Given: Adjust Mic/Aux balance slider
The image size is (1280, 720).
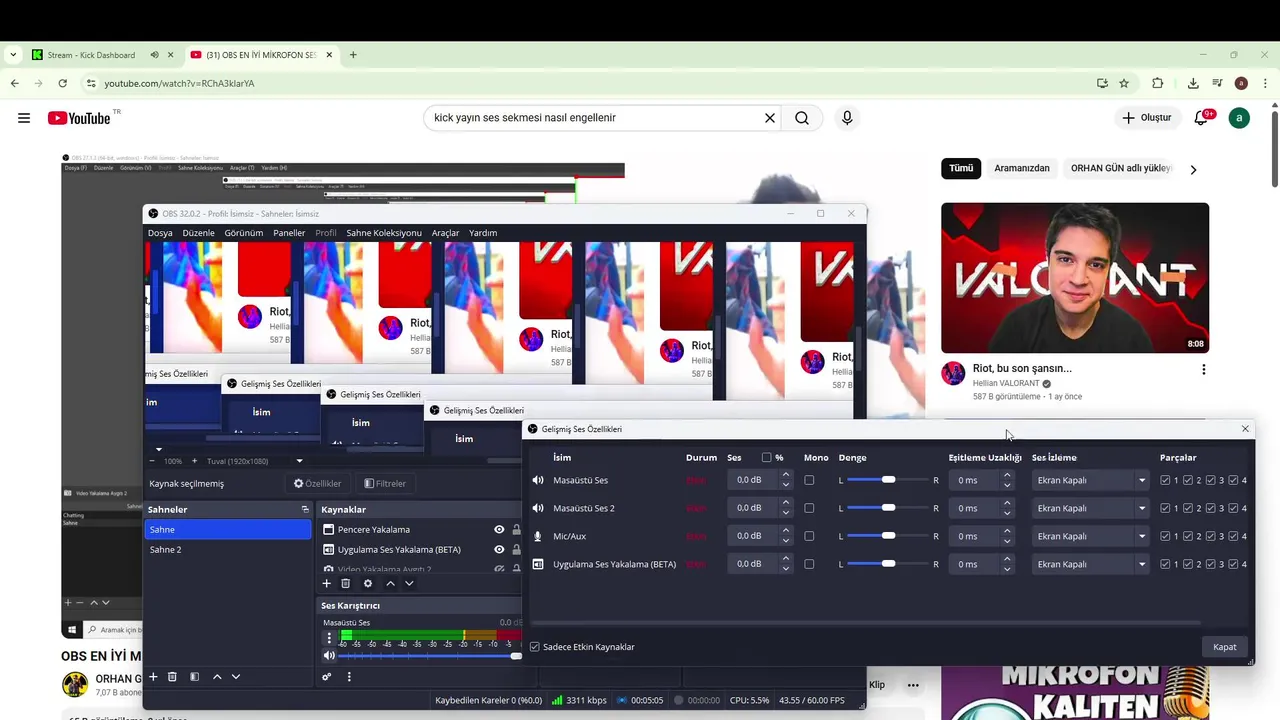Looking at the screenshot, I should click(888, 536).
